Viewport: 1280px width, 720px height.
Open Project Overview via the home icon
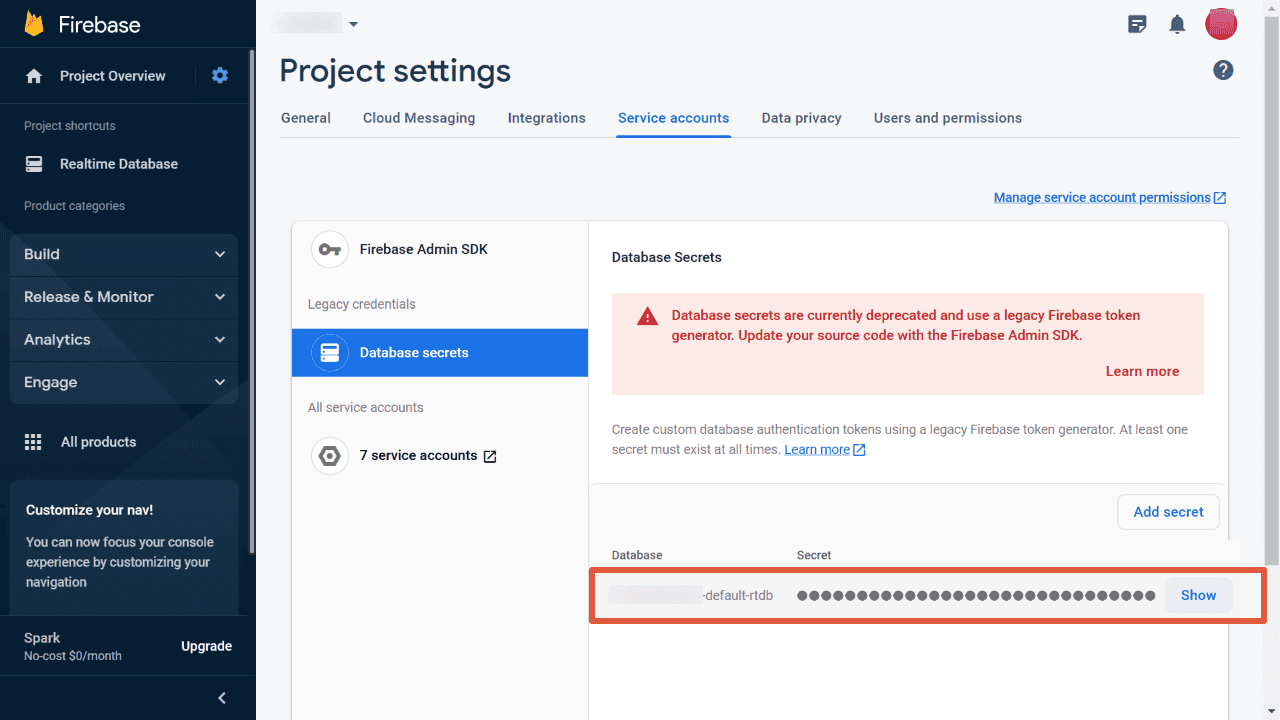coord(34,76)
